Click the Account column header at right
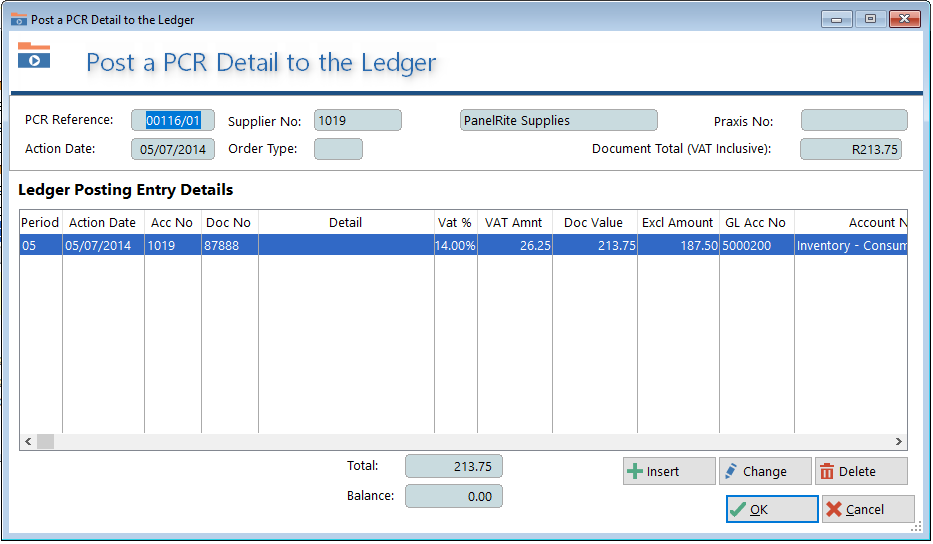 click(851, 223)
